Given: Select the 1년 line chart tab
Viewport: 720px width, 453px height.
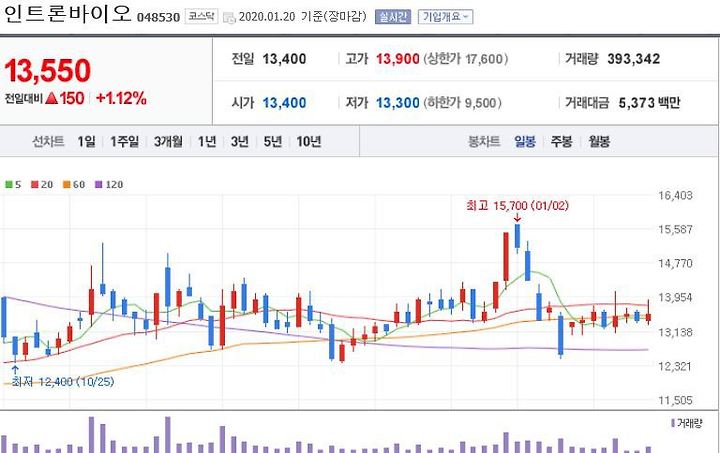Looking at the screenshot, I should [x=207, y=141].
